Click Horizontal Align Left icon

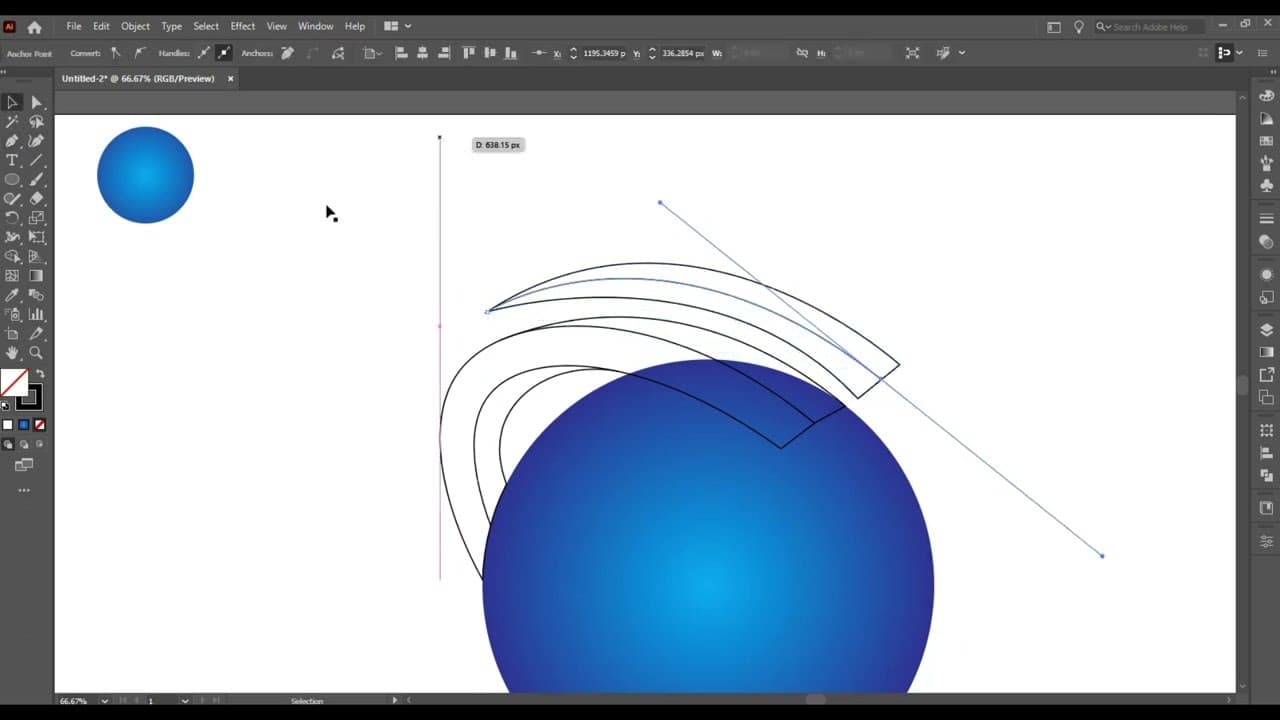pyautogui.click(x=401, y=53)
